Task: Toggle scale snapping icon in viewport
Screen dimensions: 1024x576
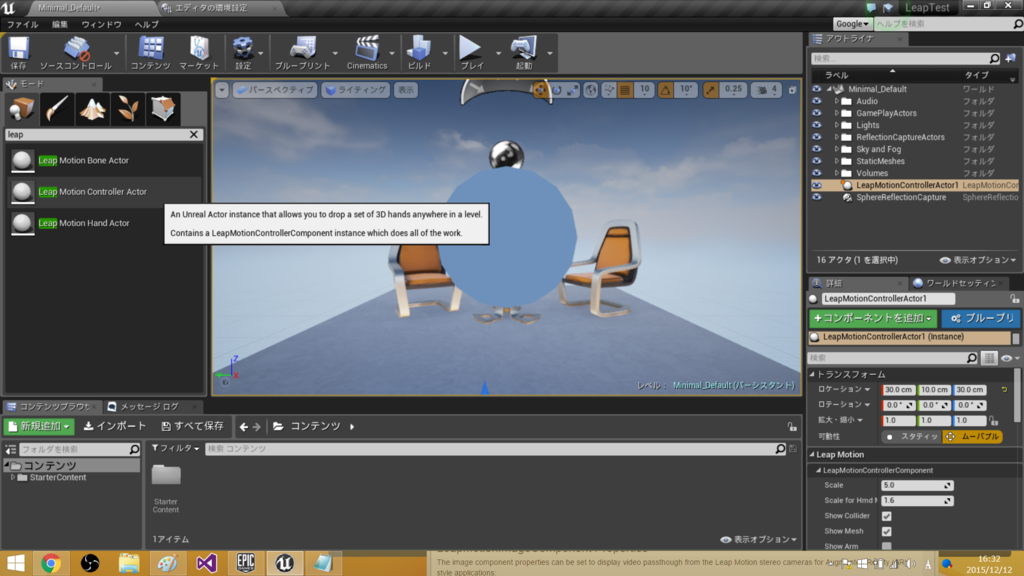Action: [x=711, y=90]
